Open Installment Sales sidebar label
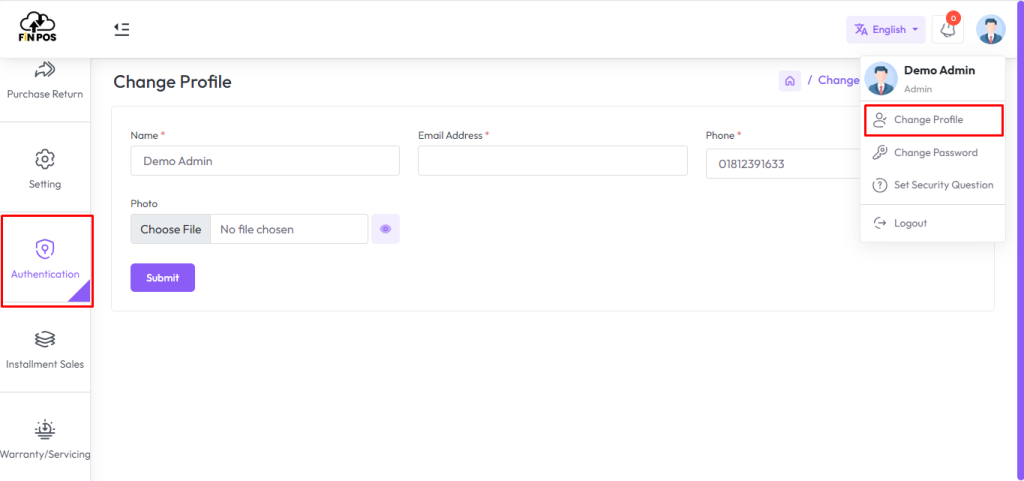The width and height of the screenshot is (1024, 481). pos(45,364)
